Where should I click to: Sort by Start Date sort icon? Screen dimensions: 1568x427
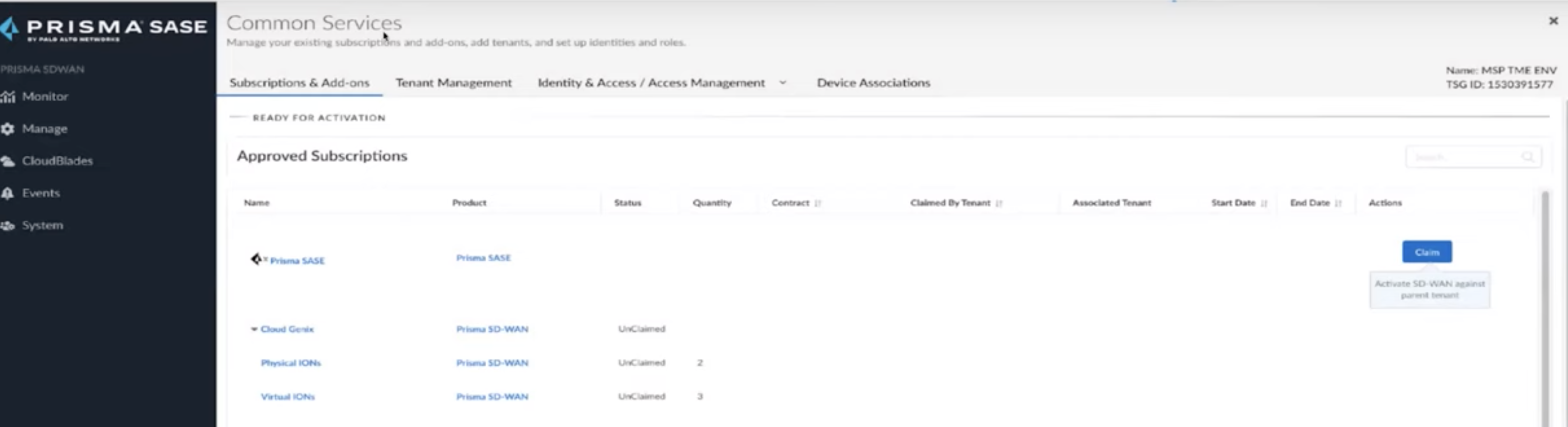[x=1264, y=203]
